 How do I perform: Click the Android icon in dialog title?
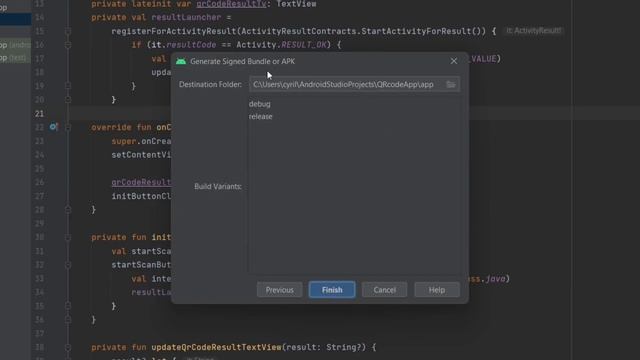click(x=181, y=61)
